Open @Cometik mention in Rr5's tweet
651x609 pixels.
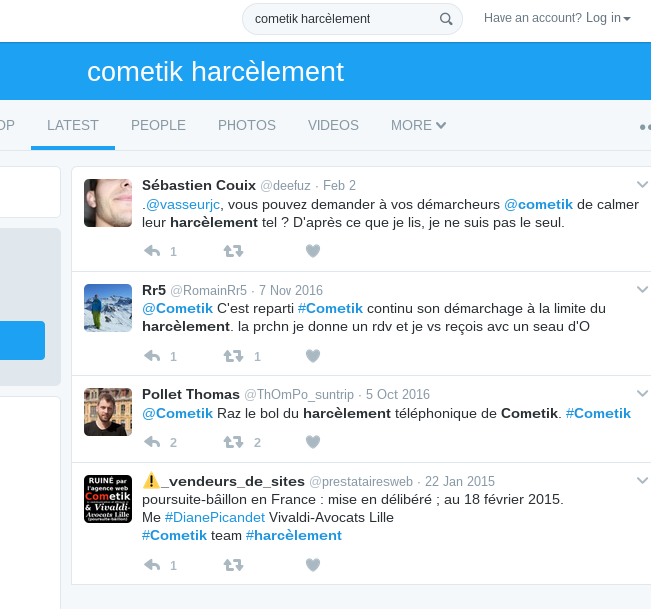[x=177, y=308]
